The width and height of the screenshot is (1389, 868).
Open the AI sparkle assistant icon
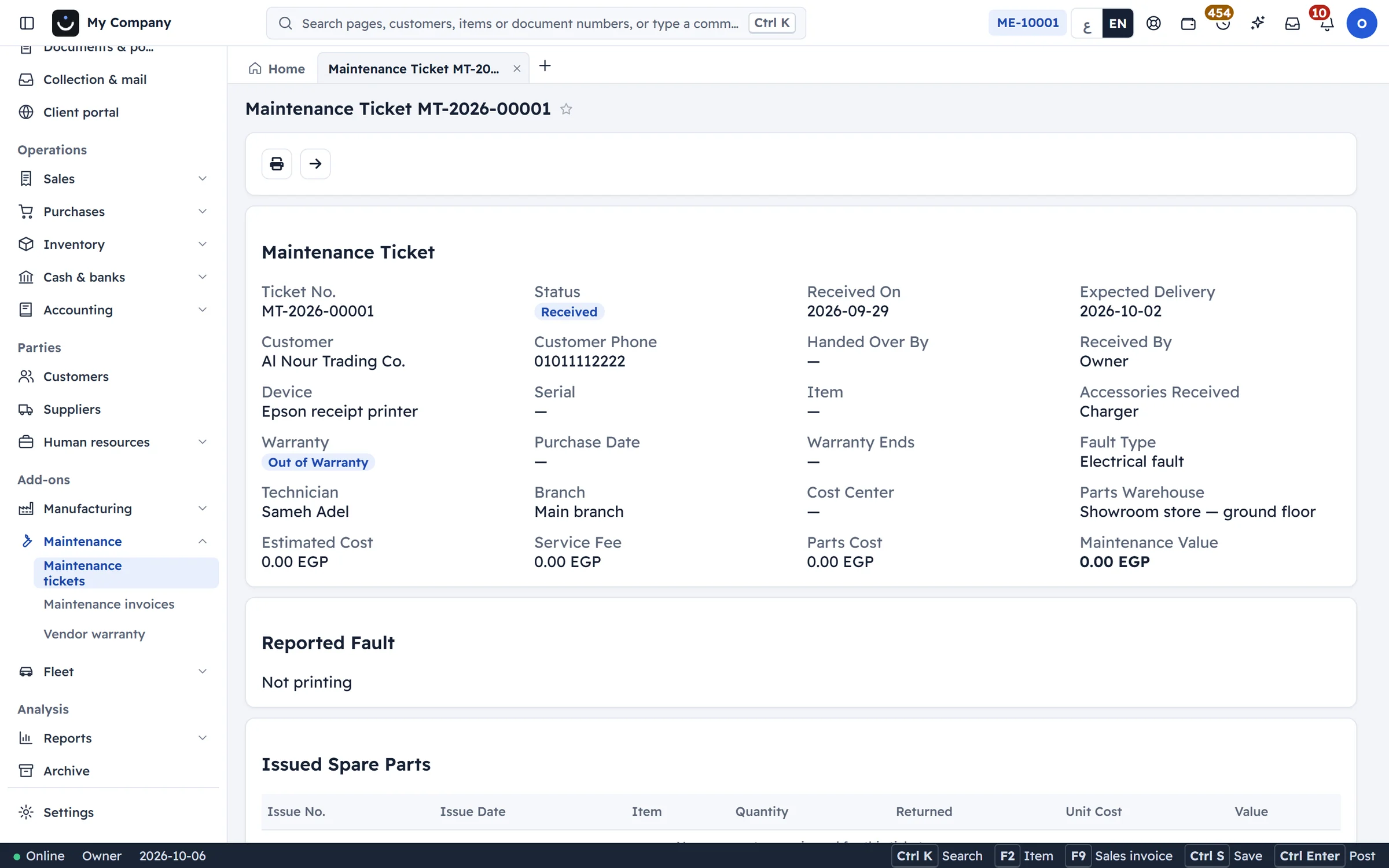1258,23
